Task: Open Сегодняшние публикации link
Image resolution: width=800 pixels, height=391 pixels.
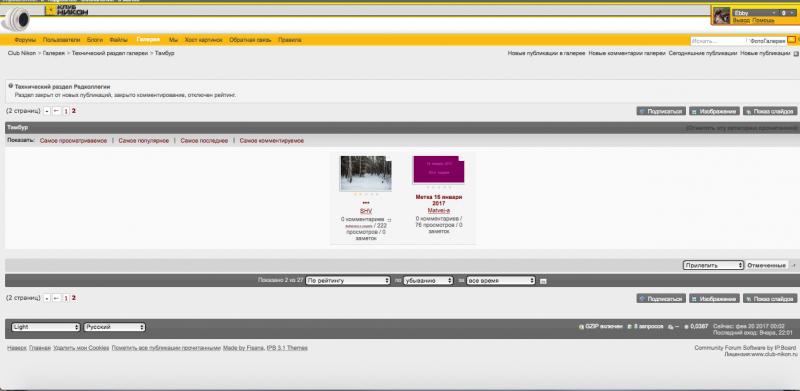Action: [703, 53]
